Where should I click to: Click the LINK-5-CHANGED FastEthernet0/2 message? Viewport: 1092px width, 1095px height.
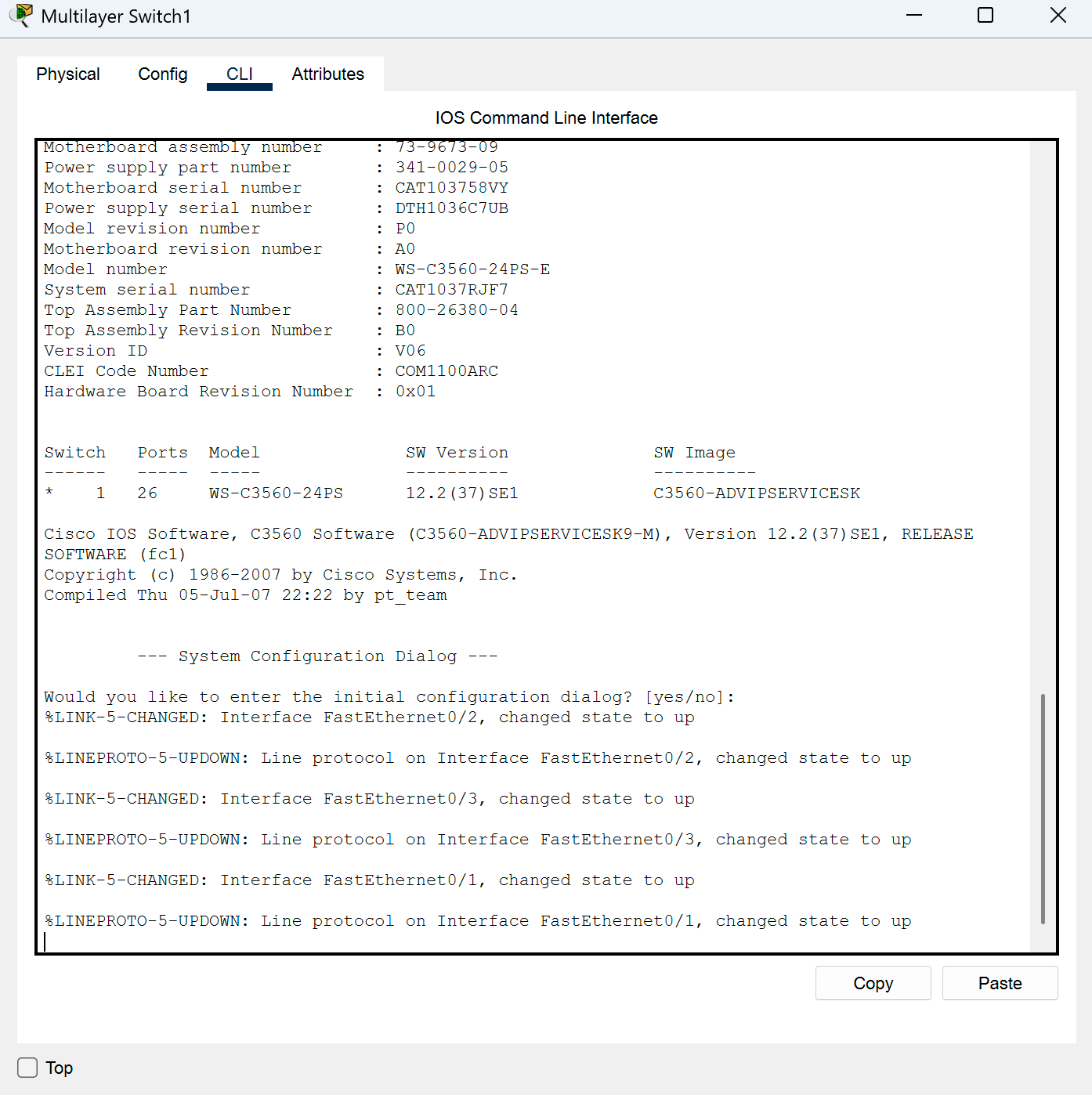tap(369, 717)
